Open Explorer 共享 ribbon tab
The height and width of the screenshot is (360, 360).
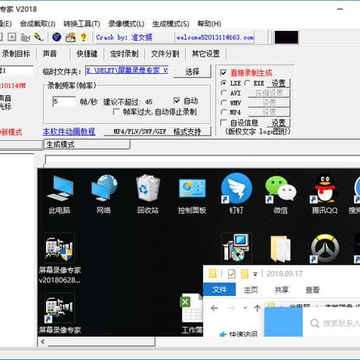click(281, 290)
